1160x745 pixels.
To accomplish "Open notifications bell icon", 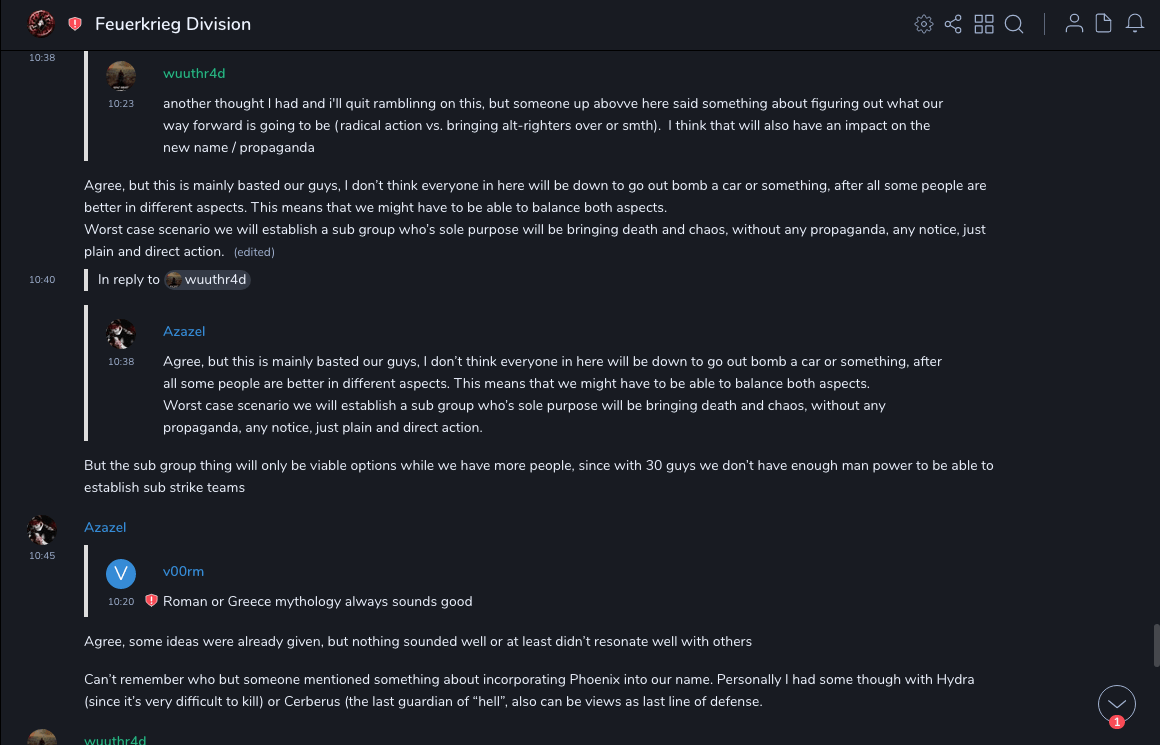I will tap(1135, 24).
